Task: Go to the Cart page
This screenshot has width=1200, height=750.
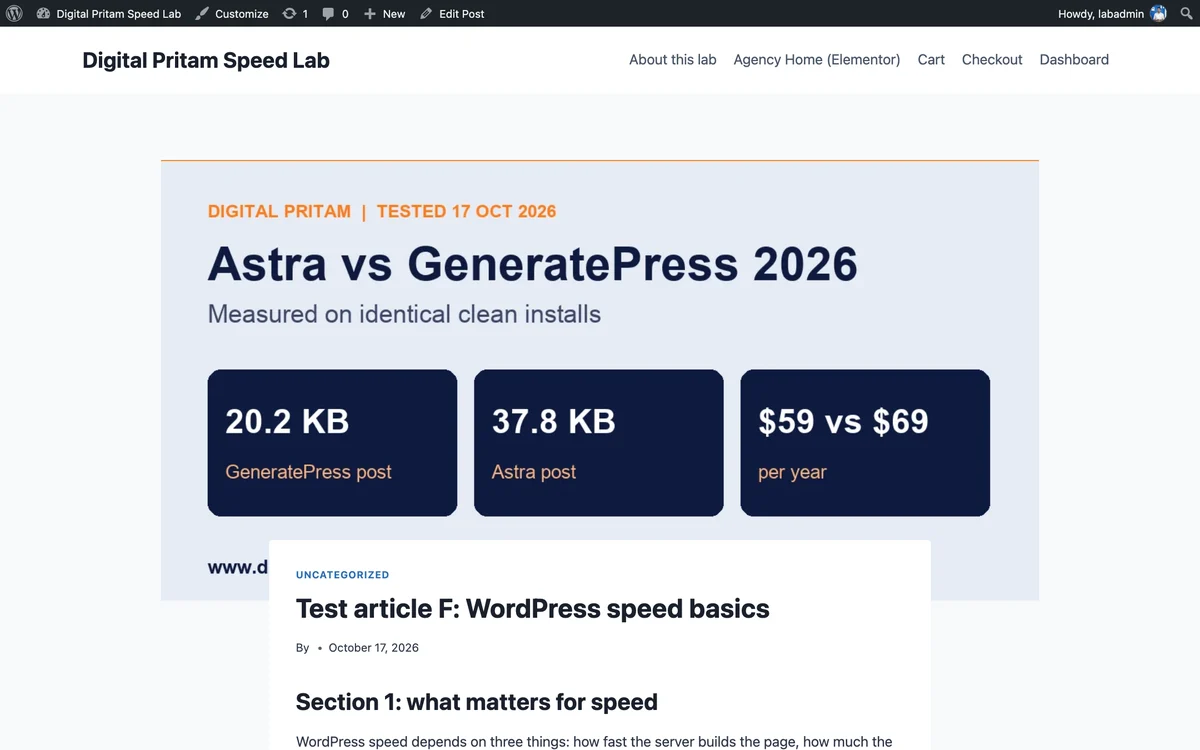Action: tap(931, 60)
